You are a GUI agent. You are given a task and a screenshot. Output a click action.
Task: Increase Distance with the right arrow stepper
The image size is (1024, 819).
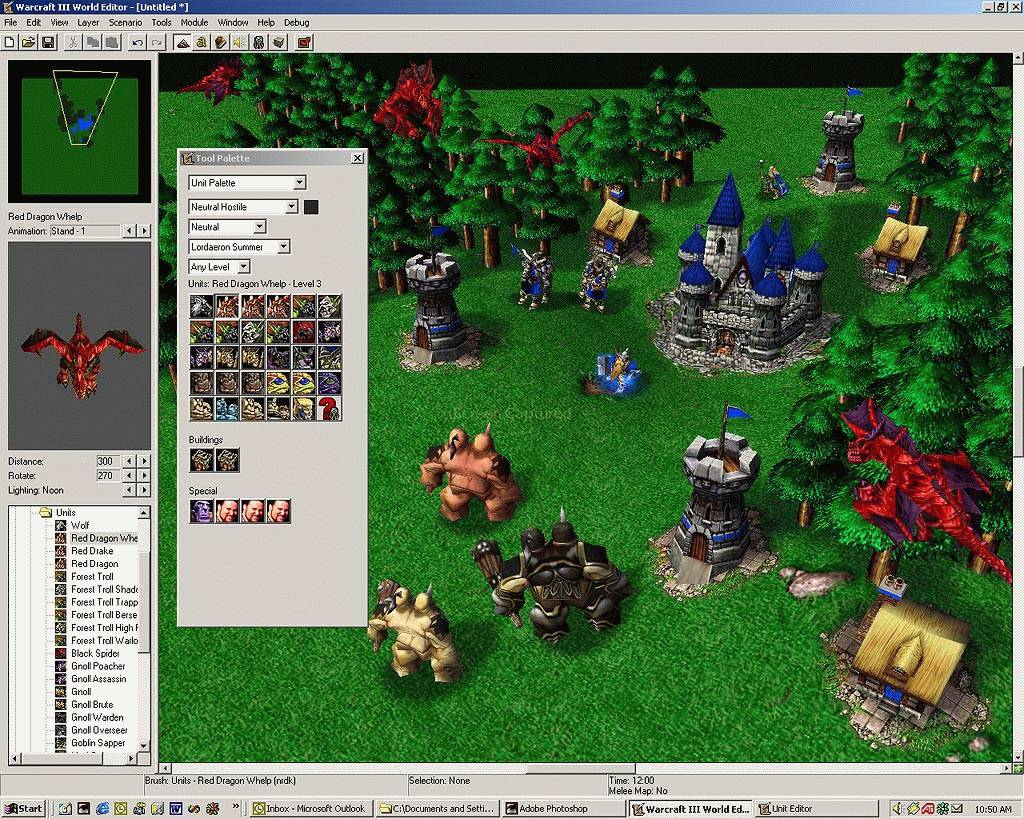145,461
